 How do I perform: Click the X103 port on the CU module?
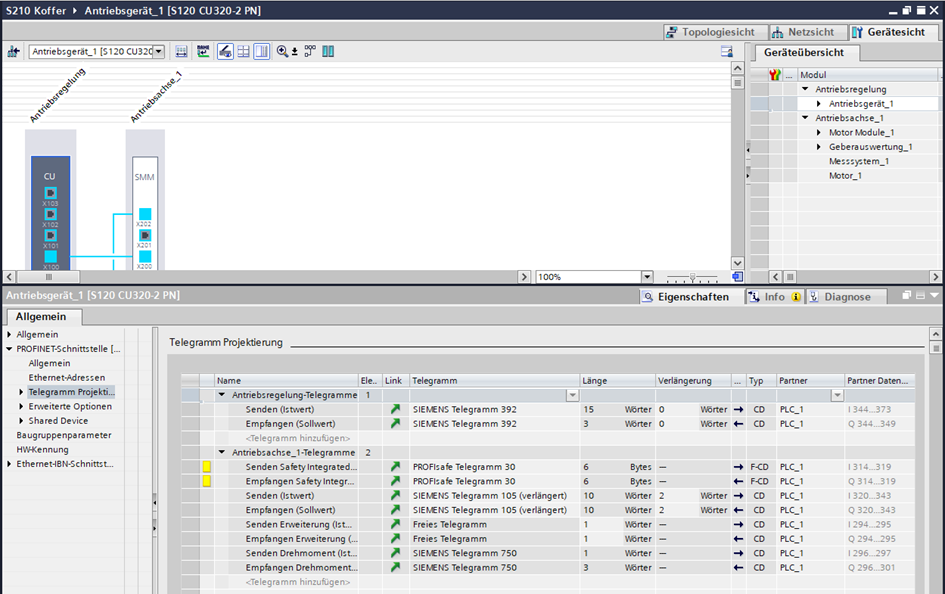tap(50, 193)
